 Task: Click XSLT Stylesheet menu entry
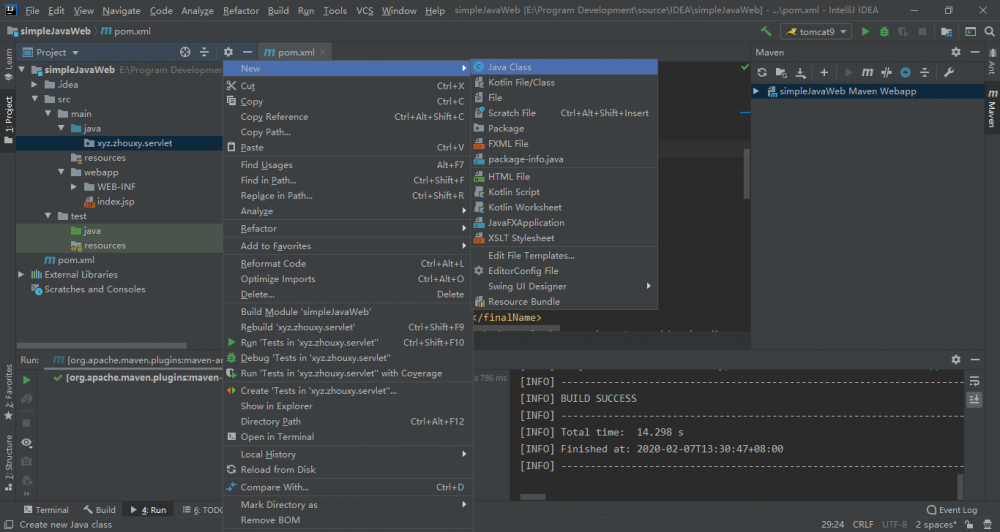coord(564,238)
